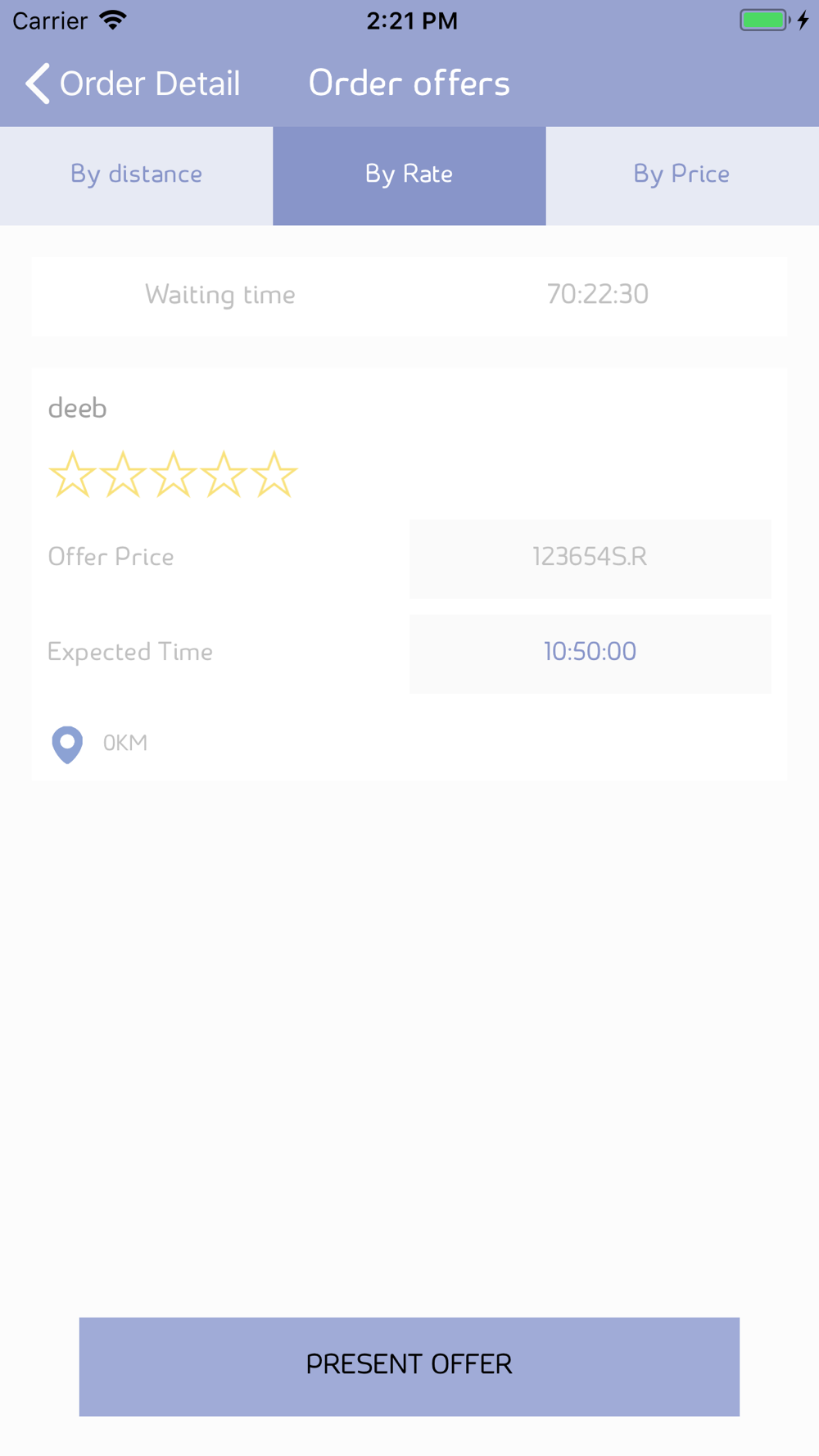
Task: Tap the first rating star for deeb
Action: pos(72,475)
